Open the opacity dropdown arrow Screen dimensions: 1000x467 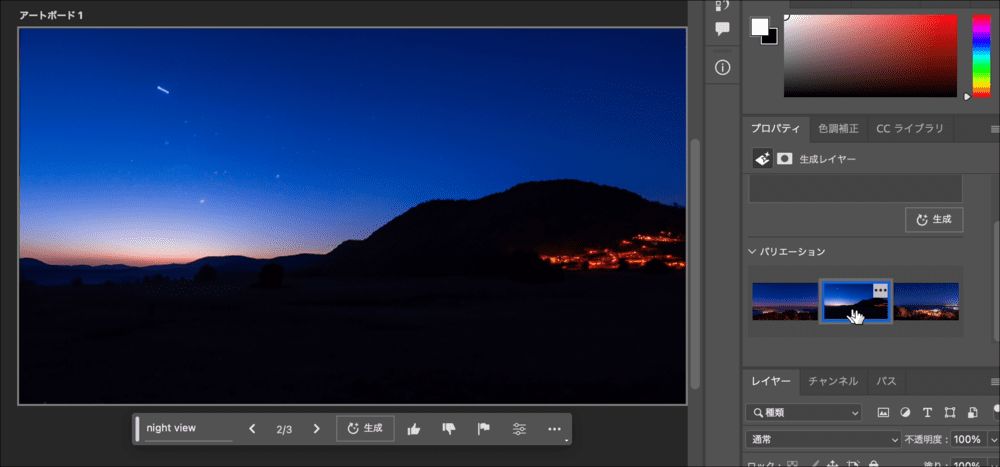992,440
